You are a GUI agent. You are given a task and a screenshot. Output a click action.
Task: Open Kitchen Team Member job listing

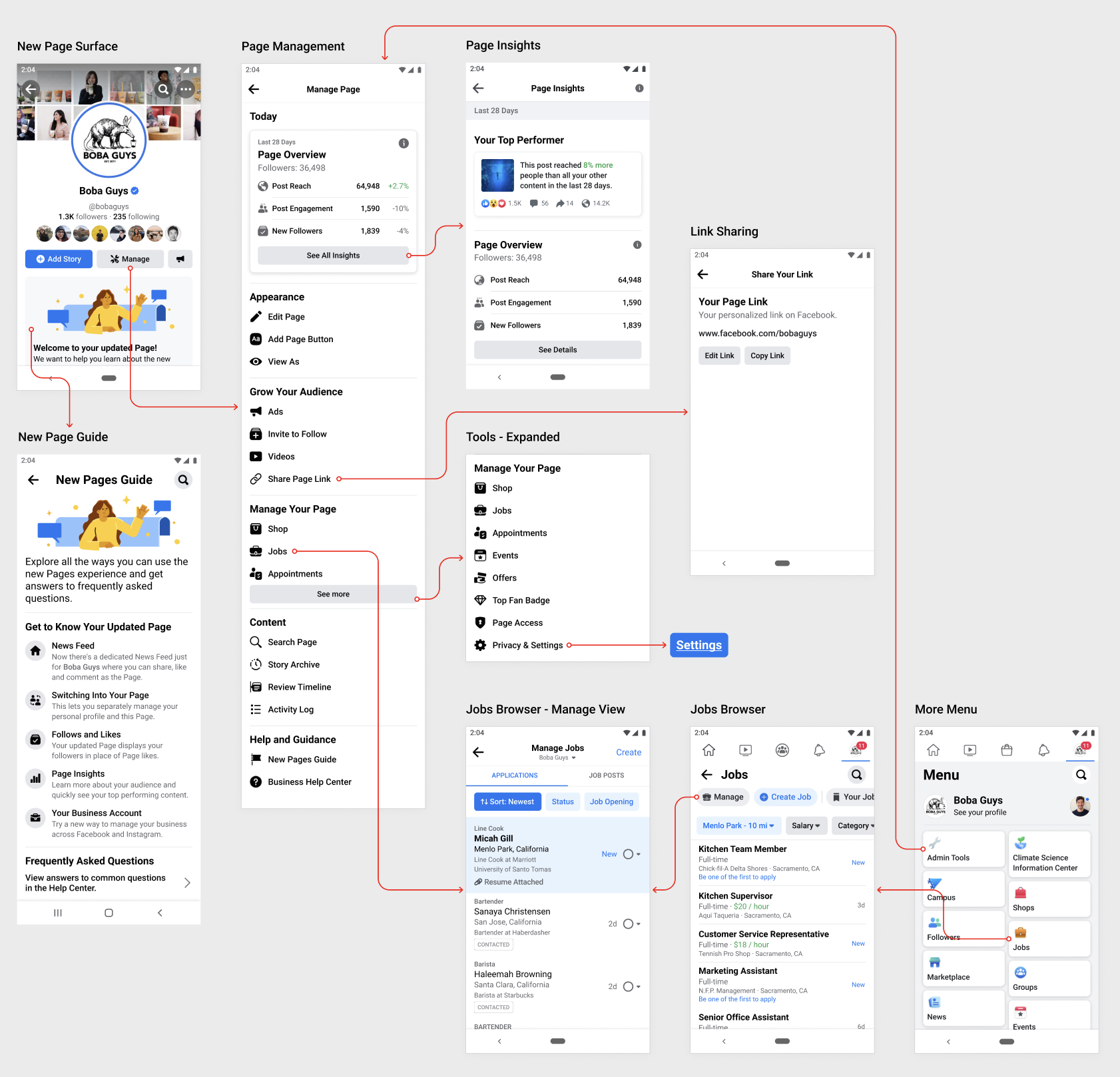(x=782, y=863)
